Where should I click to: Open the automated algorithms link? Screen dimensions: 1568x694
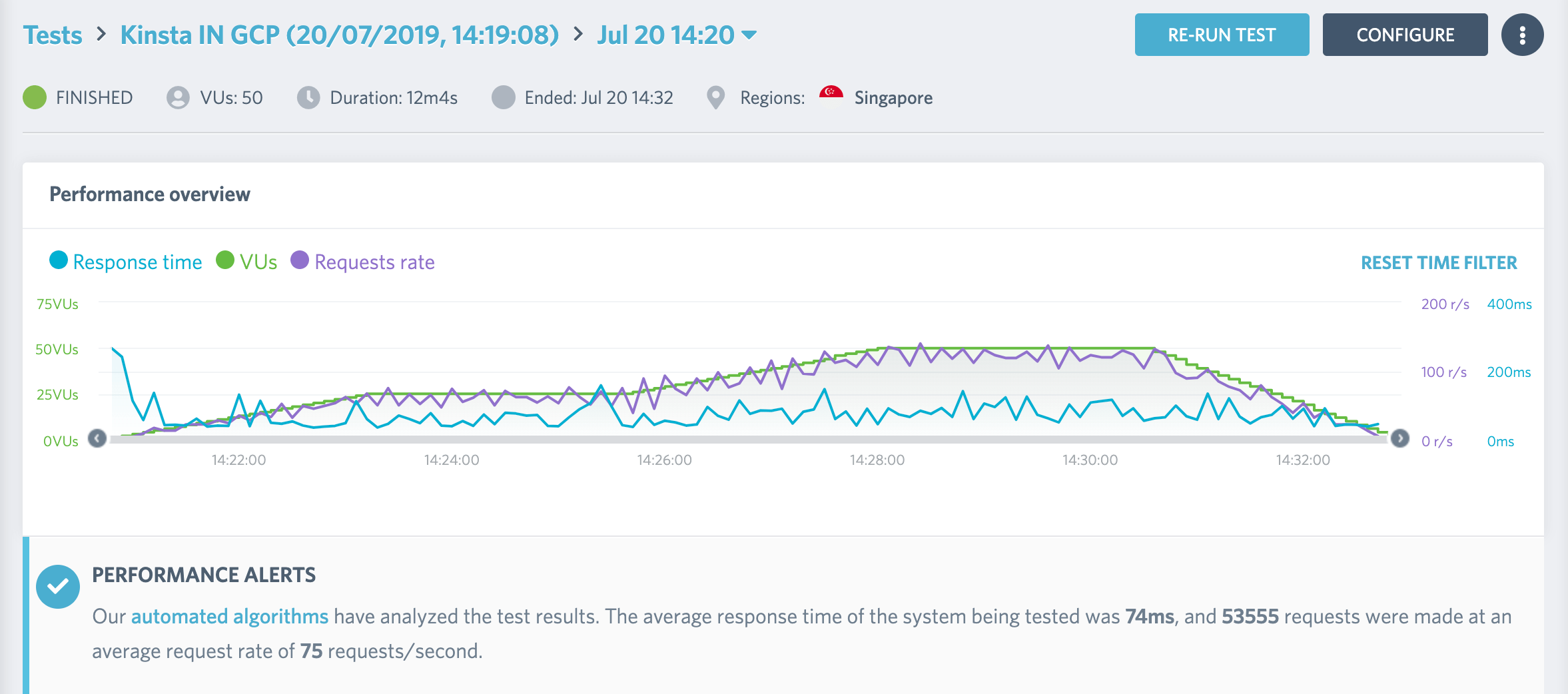[x=230, y=616]
